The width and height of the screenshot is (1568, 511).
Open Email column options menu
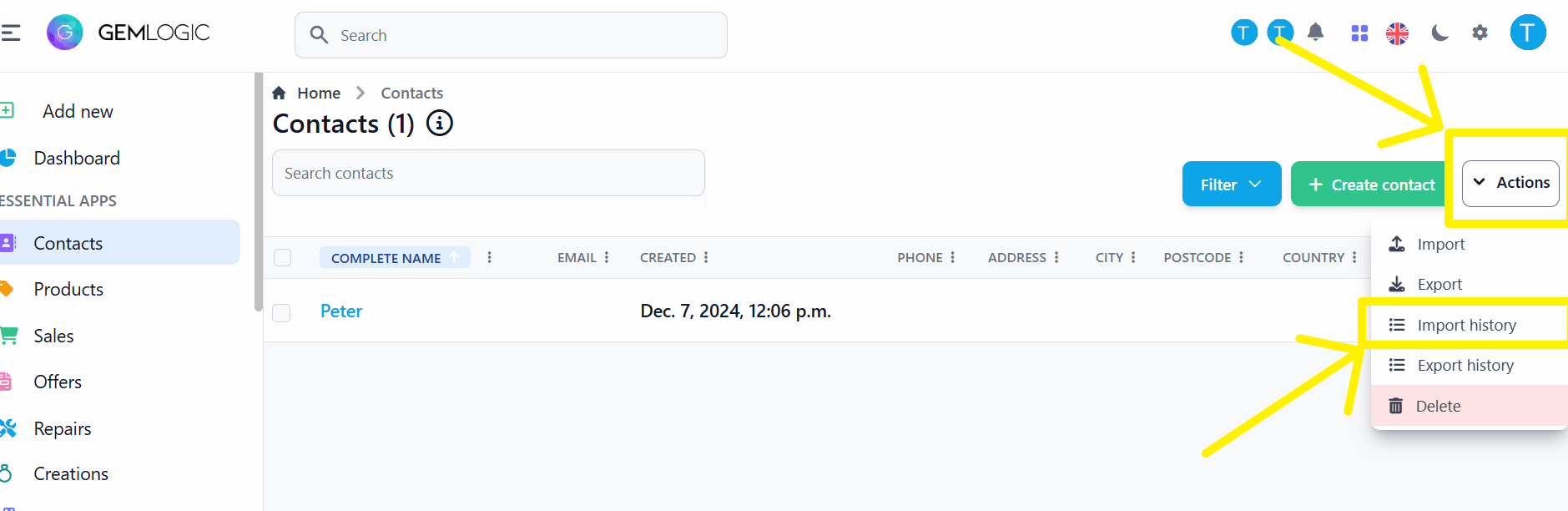pyautogui.click(x=607, y=257)
